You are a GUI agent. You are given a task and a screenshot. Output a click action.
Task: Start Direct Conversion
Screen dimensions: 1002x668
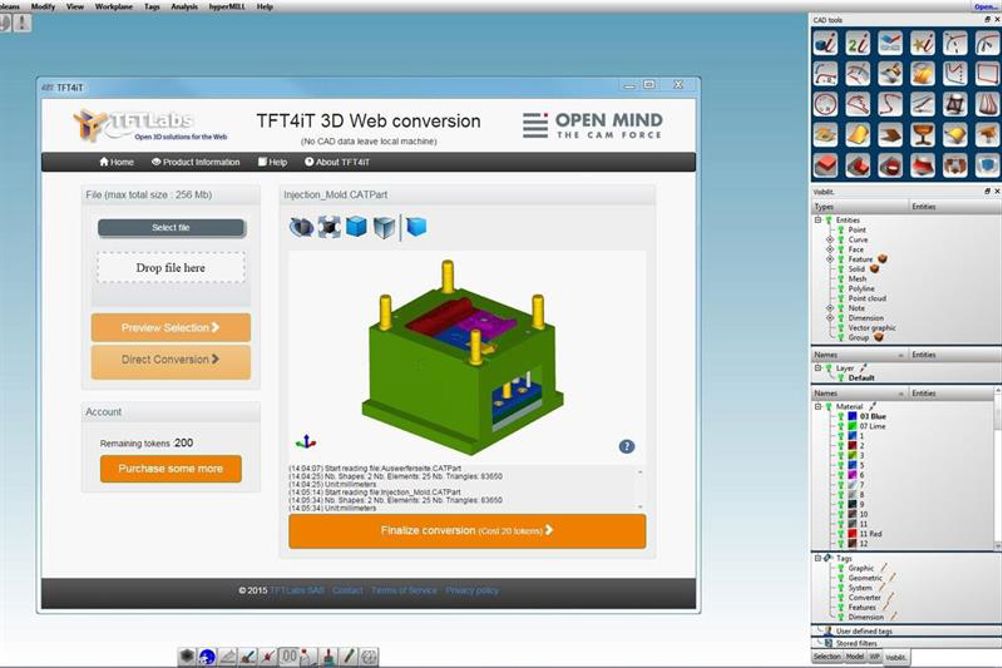pos(171,360)
